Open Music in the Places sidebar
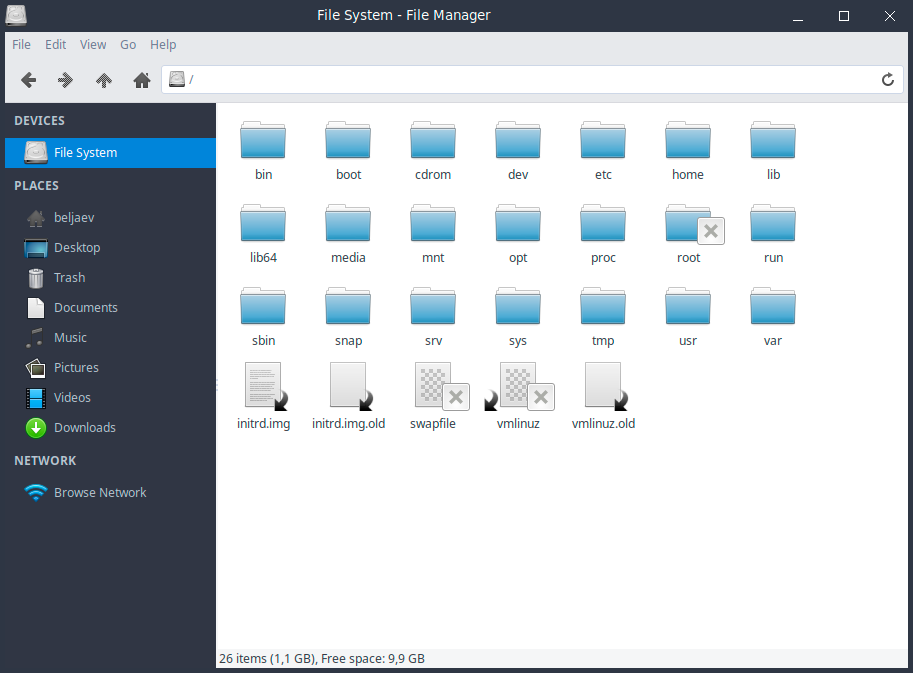 (x=111, y=338)
